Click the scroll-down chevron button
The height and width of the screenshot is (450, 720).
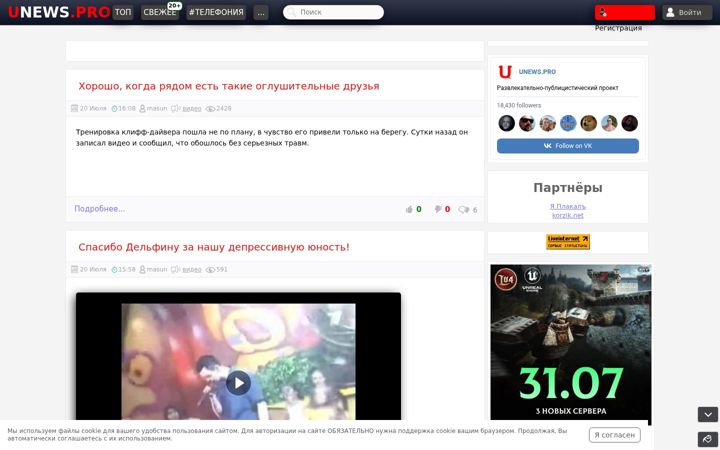coord(708,414)
